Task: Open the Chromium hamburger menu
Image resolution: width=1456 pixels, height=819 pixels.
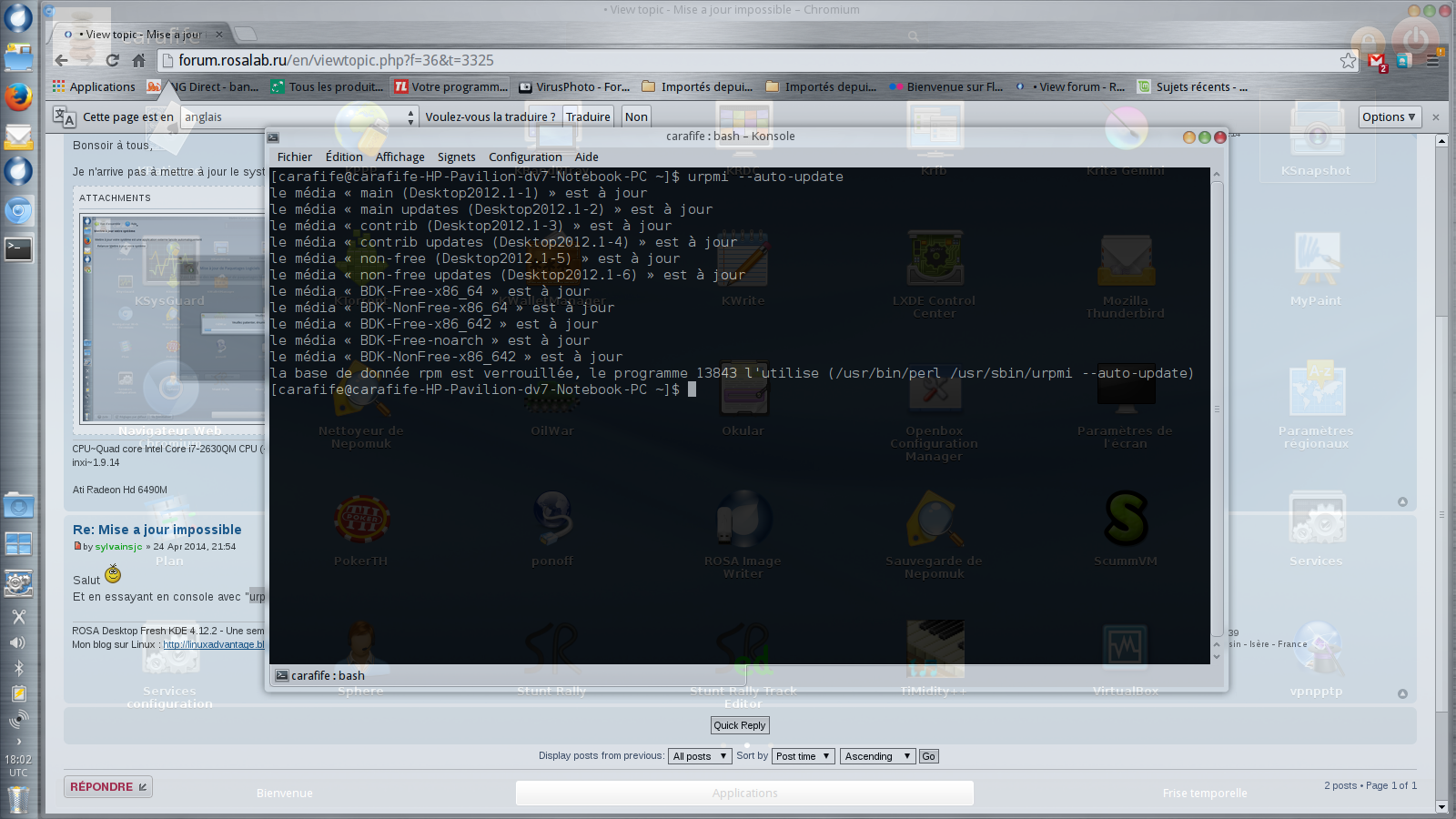Action: [x=1433, y=60]
